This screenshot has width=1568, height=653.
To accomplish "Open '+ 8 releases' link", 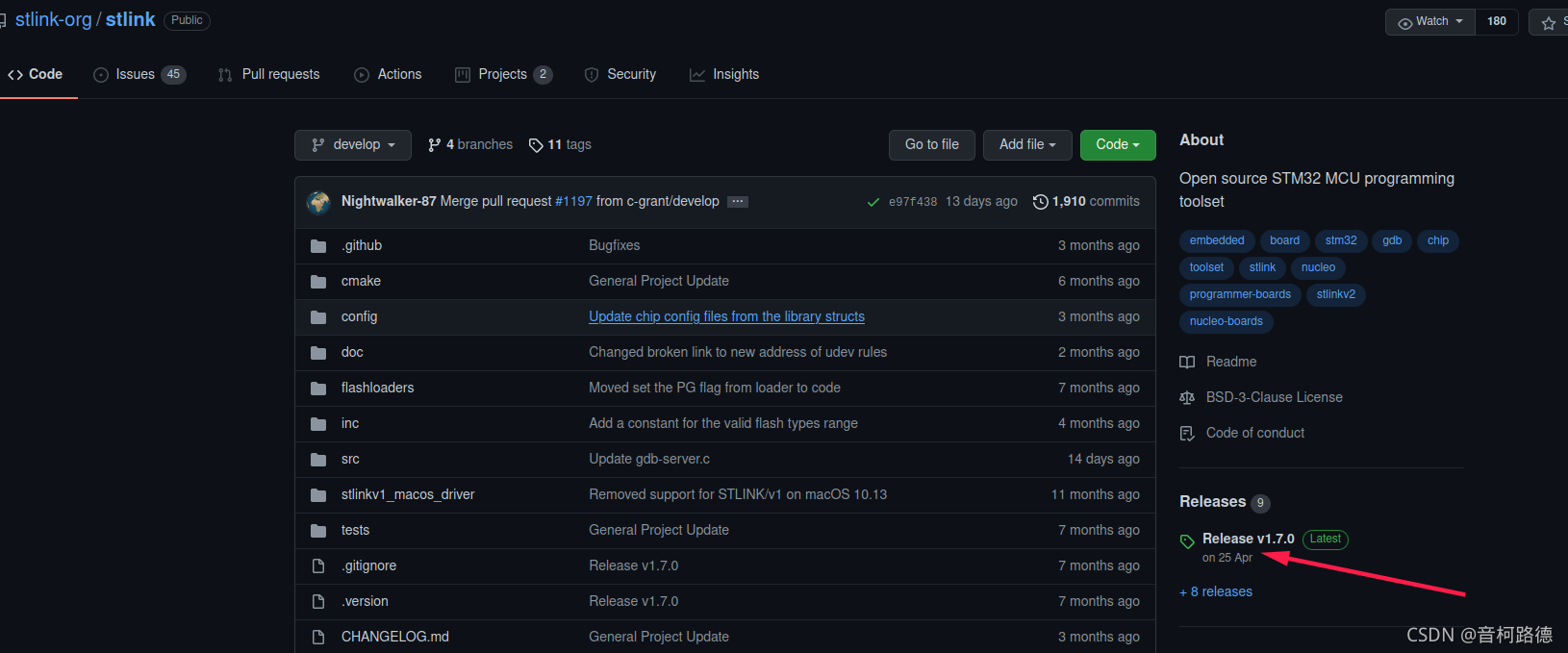I will pos(1216,592).
